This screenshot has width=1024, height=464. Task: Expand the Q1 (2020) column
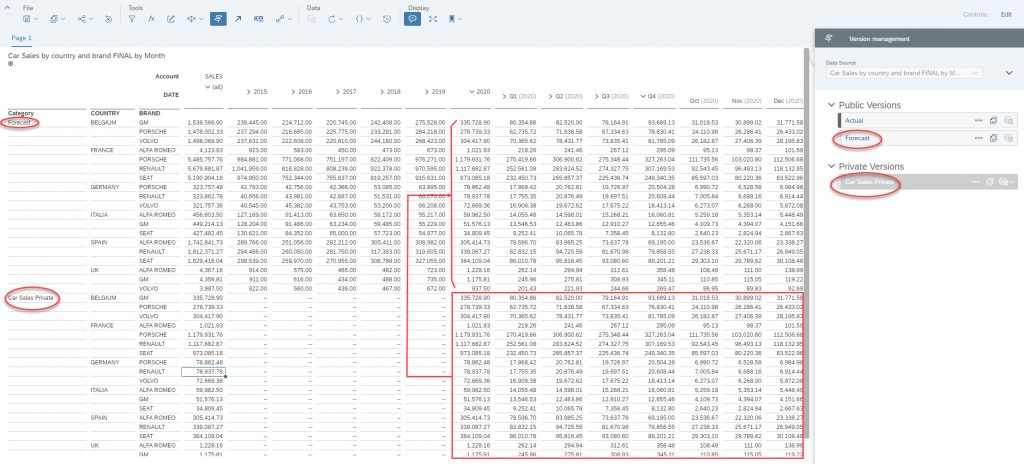503,97
